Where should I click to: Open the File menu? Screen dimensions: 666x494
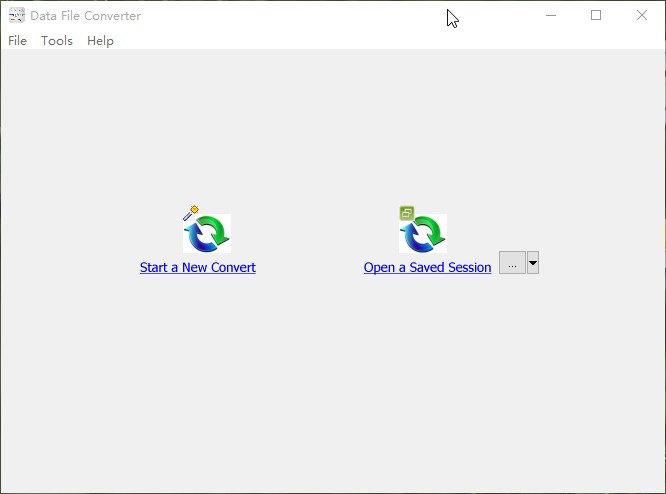(x=17, y=41)
